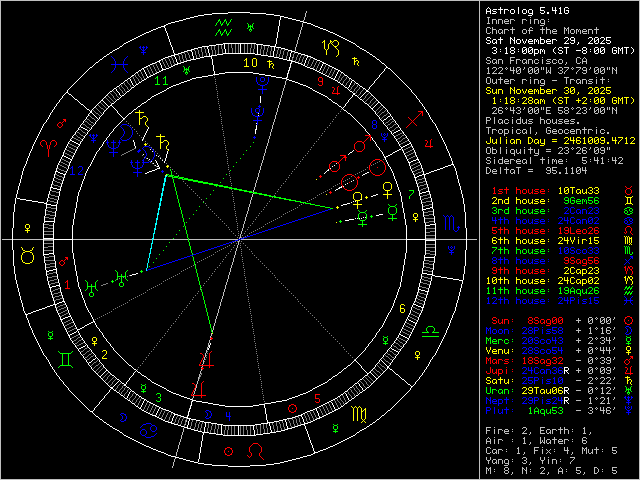Click the Aries glyph on the zodiac wheel
Image resolution: width=640 pixels, height=480 pixels.
(x=46, y=145)
